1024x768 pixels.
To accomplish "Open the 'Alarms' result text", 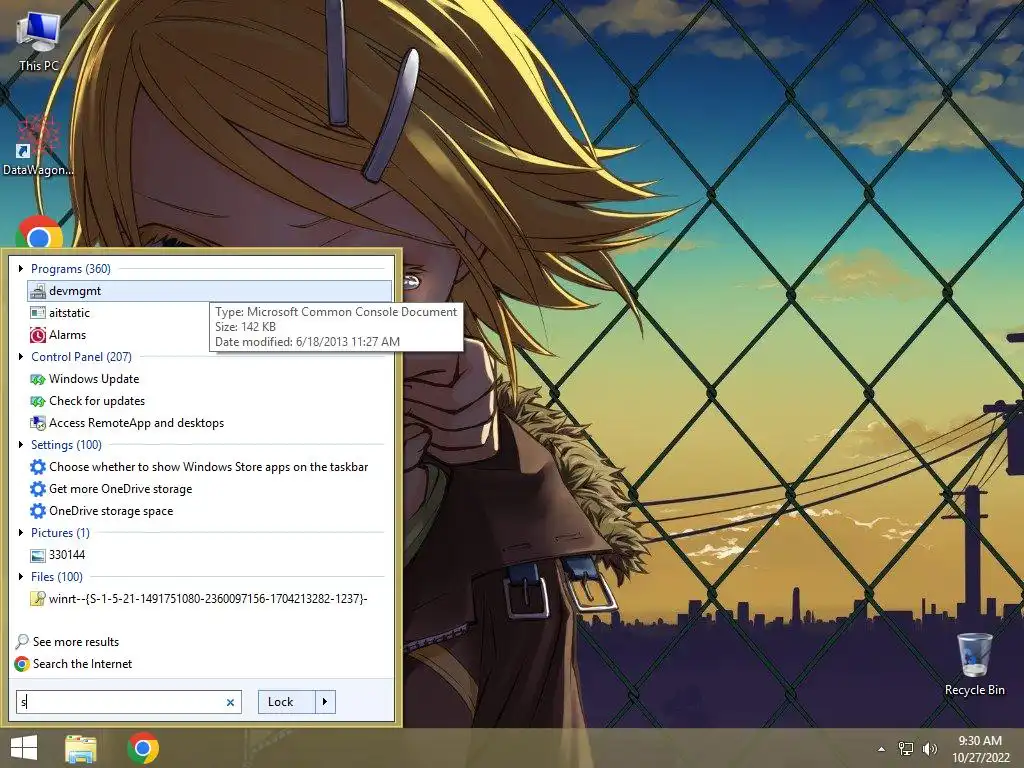I will coord(67,335).
